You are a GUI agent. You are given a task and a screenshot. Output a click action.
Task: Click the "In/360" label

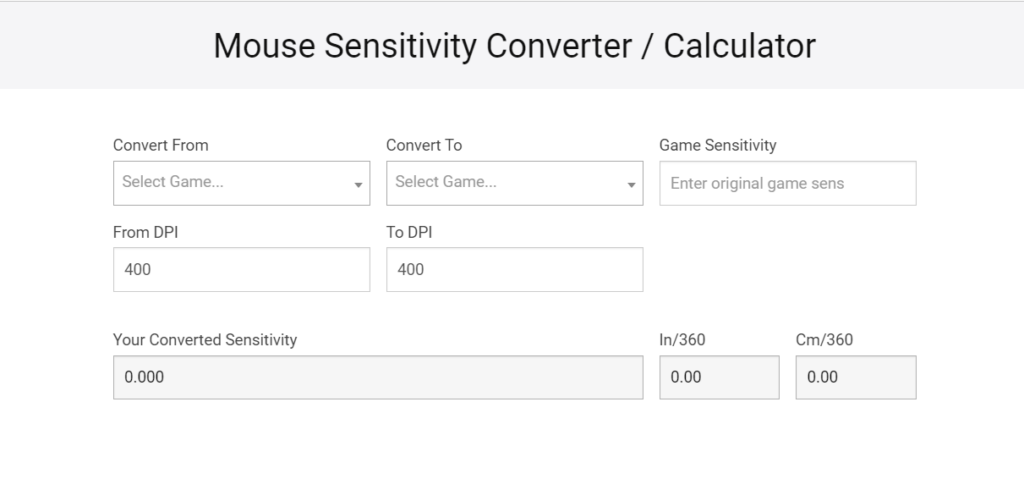(682, 340)
